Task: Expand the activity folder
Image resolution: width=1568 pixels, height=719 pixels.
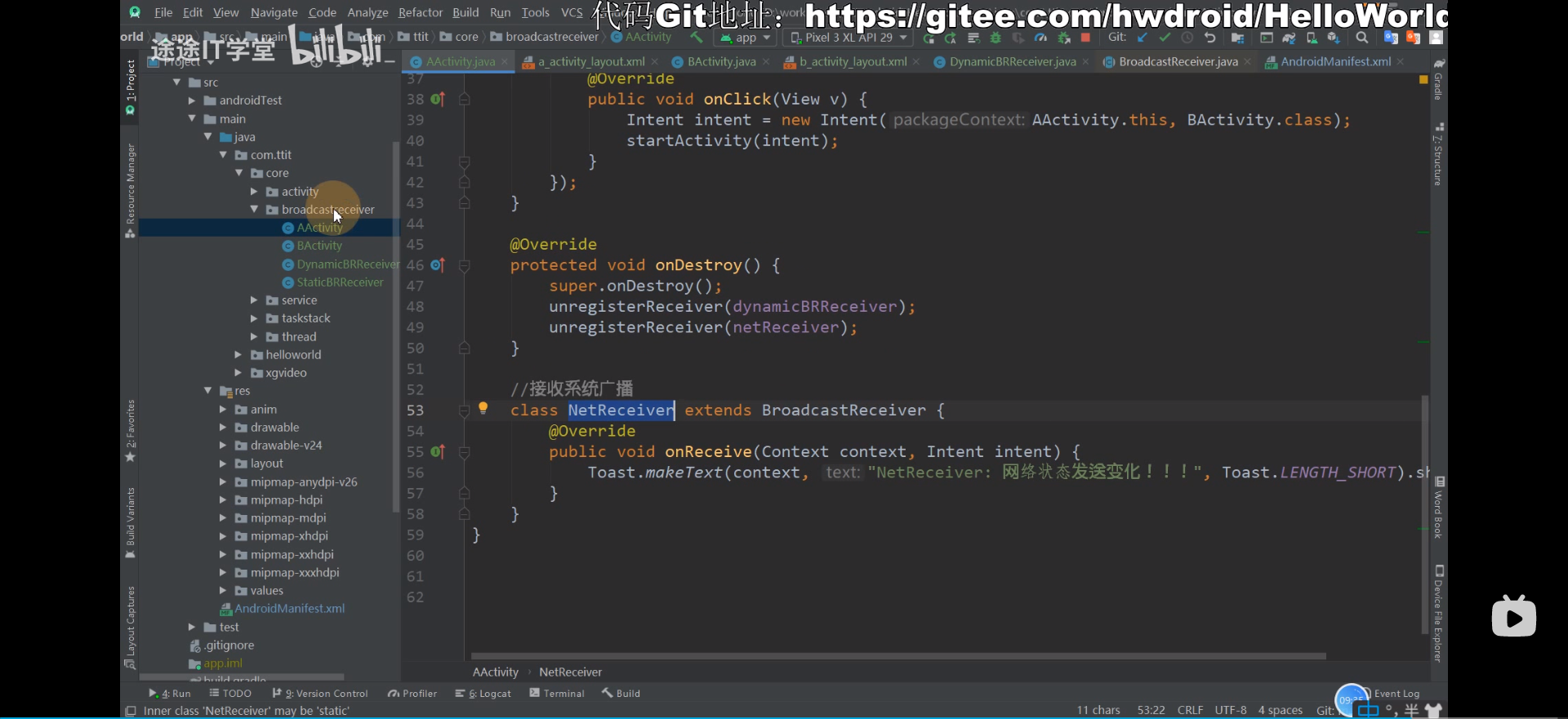Action: (254, 192)
